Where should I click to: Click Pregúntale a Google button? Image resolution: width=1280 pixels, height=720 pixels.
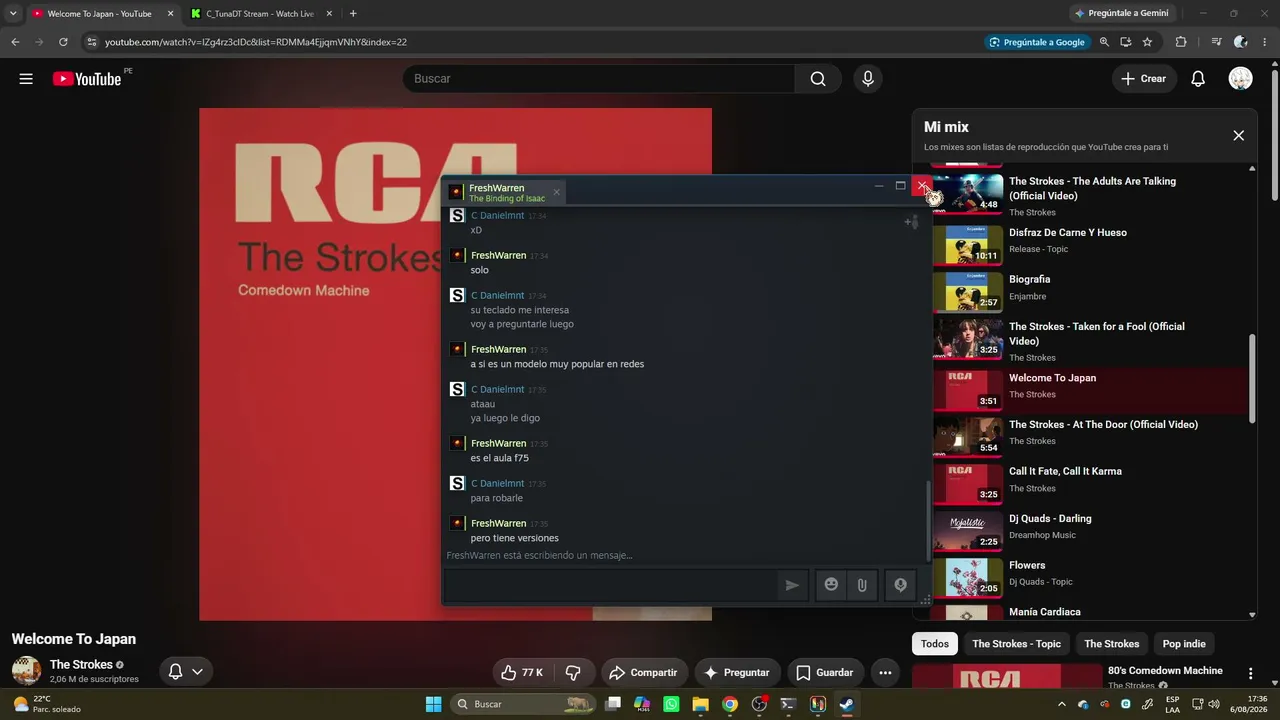(1036, 42)
